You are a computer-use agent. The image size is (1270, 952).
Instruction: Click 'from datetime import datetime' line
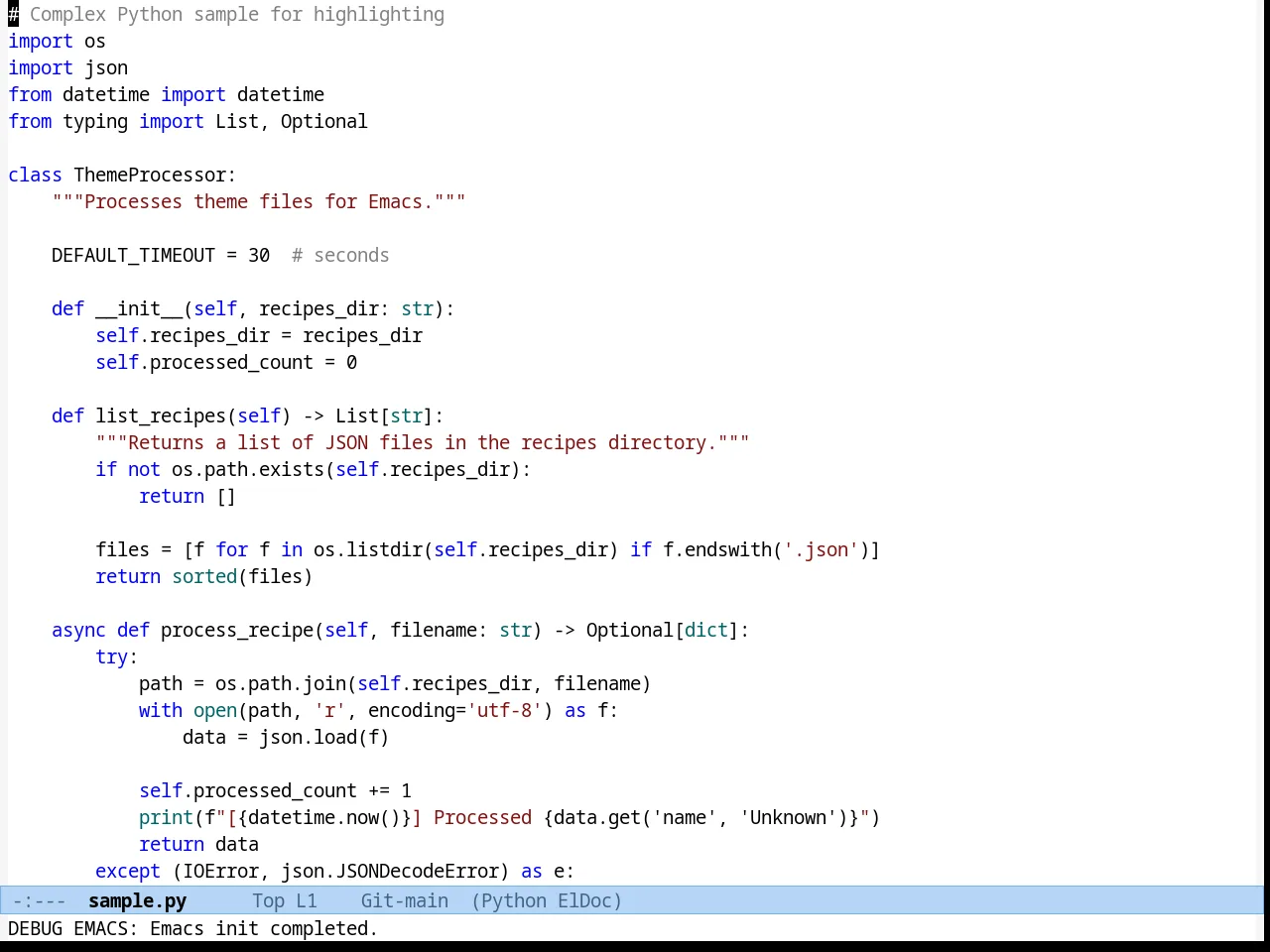pyautogui.click(x=166, y=94)
